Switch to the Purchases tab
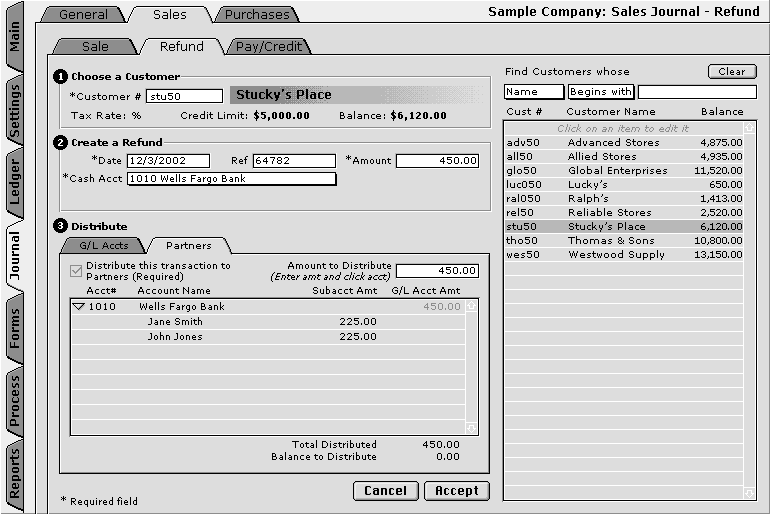This screenshot has width=770, height=514. click(x=257, y=14)
